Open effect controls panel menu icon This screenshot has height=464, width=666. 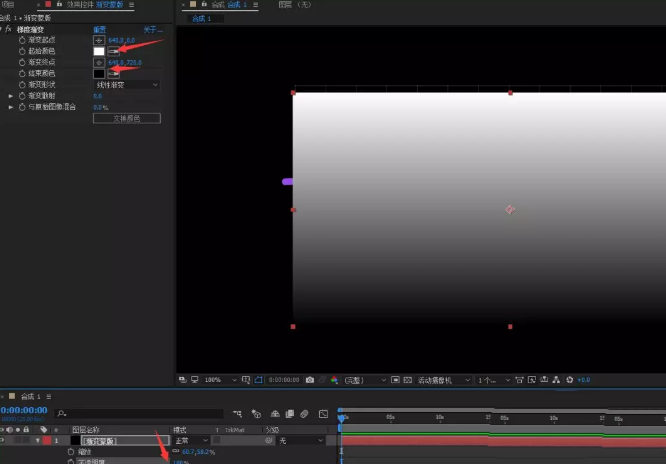point(132,5)
